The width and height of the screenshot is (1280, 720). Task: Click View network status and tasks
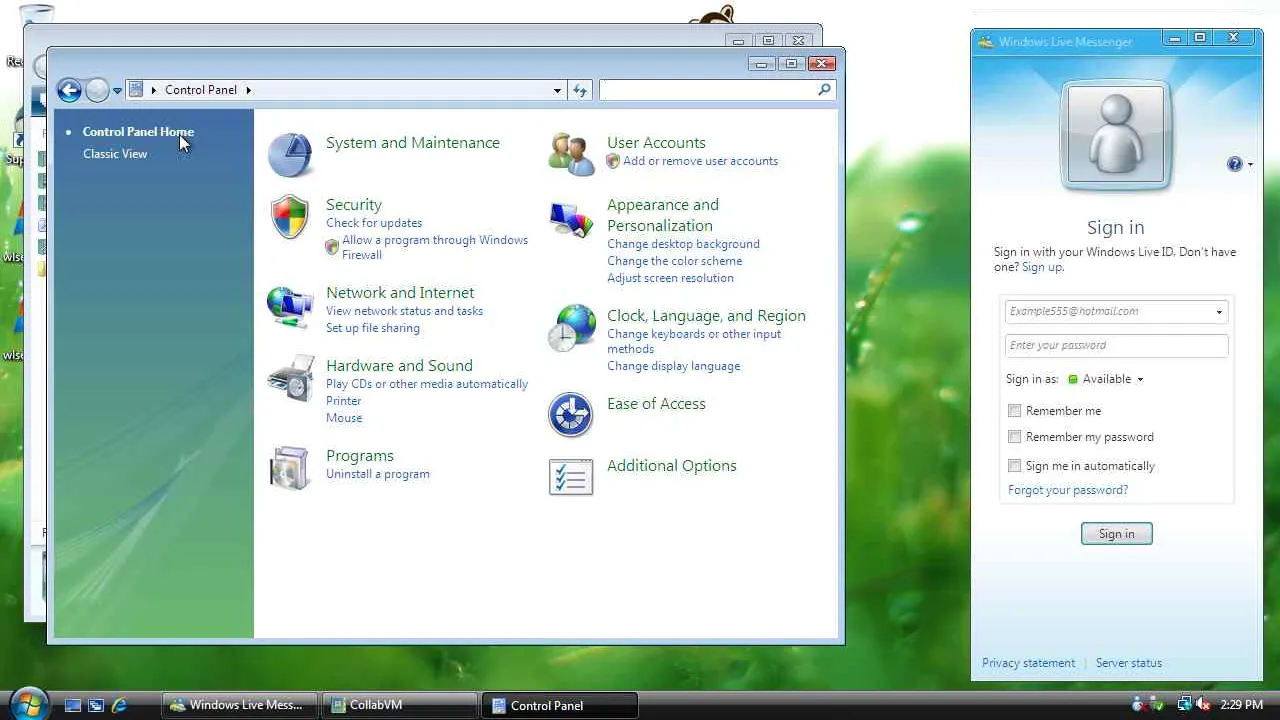[404, 311]
